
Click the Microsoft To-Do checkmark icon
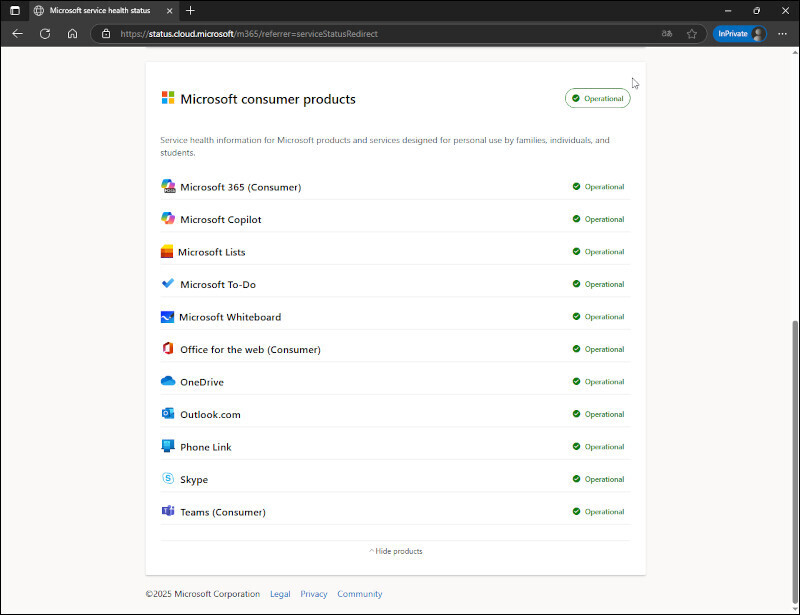[x=168, y=283]
